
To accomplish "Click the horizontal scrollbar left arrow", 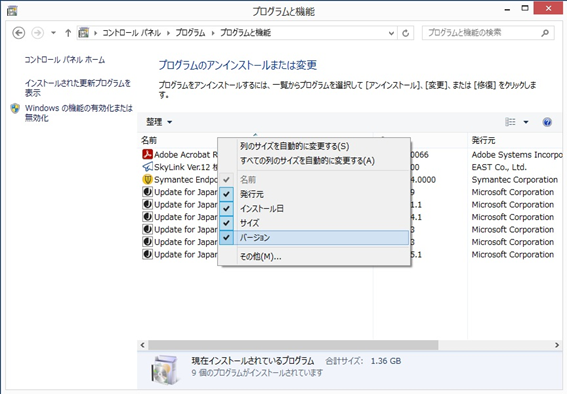I will 142,345.
